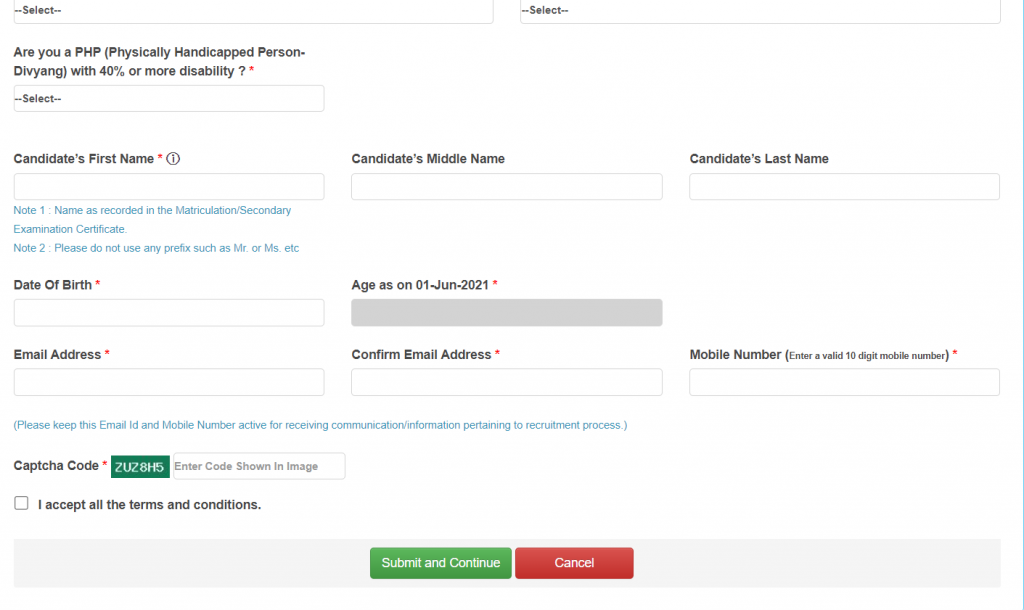Open the PHP disability --Select-- dropdown
The image size is (1024, 610).
point(168,98)
